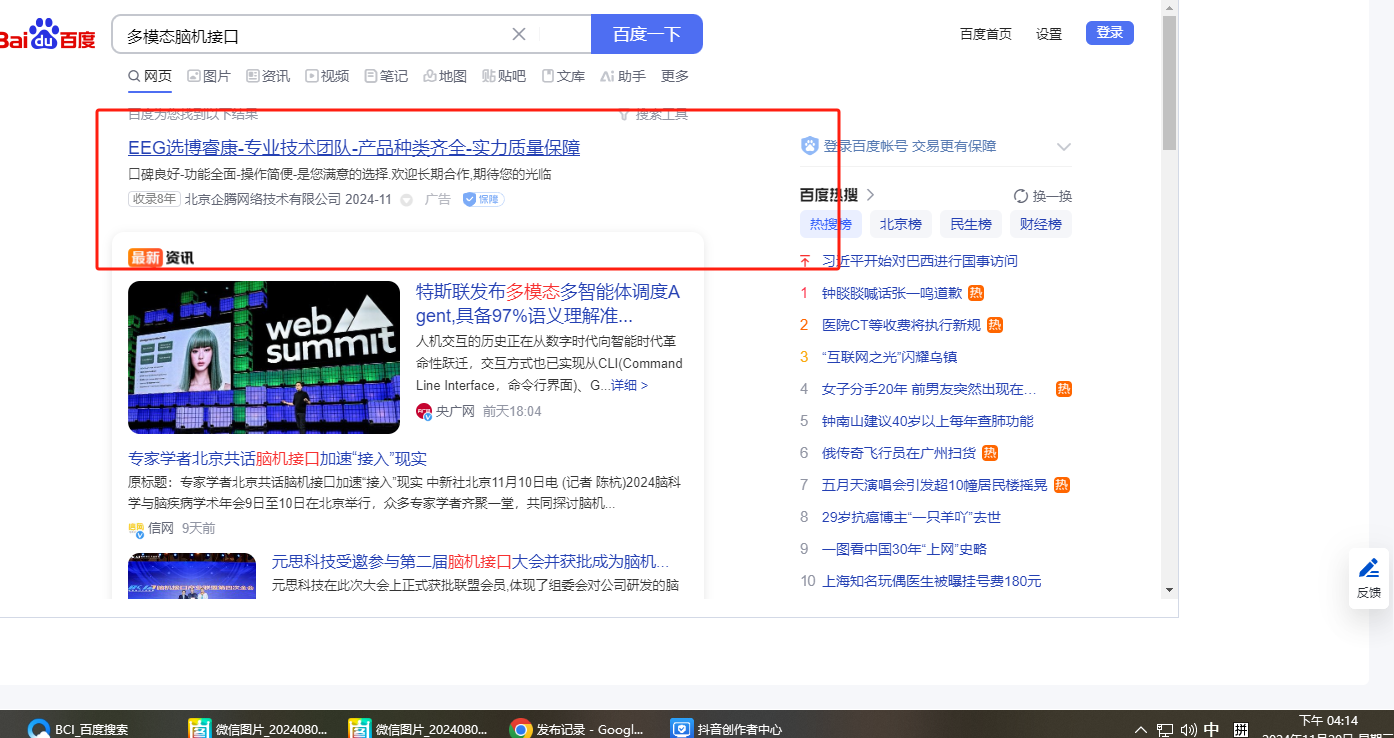Open Chrome 发布记录 in taskbar
This screenshot has width=1394, height=738.
(x=520, y=729)
